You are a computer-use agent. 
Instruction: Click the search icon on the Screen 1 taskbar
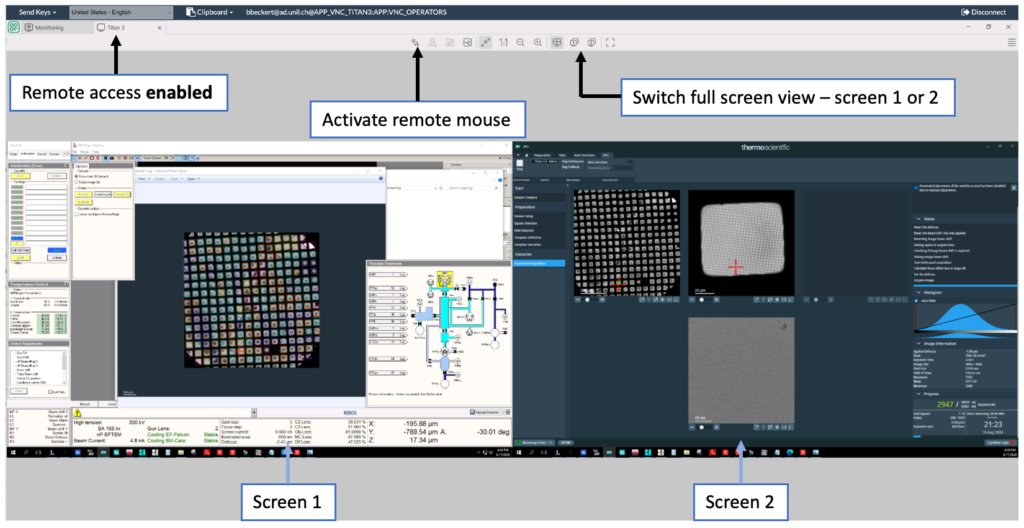click(27, 452)
